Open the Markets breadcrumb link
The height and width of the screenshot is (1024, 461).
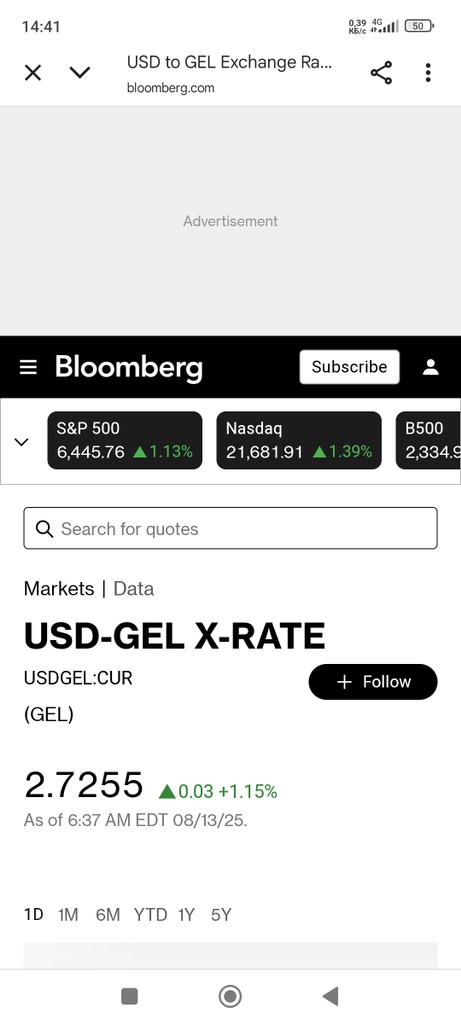(59, 588)
